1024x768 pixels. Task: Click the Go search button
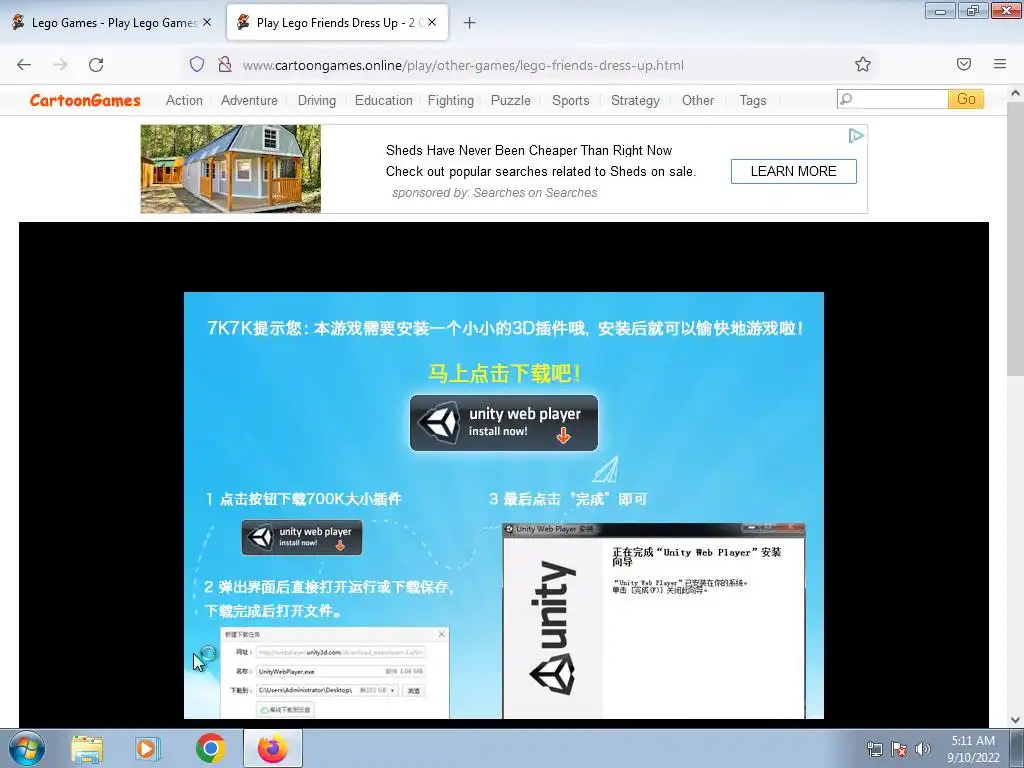[x=966, y=99]
